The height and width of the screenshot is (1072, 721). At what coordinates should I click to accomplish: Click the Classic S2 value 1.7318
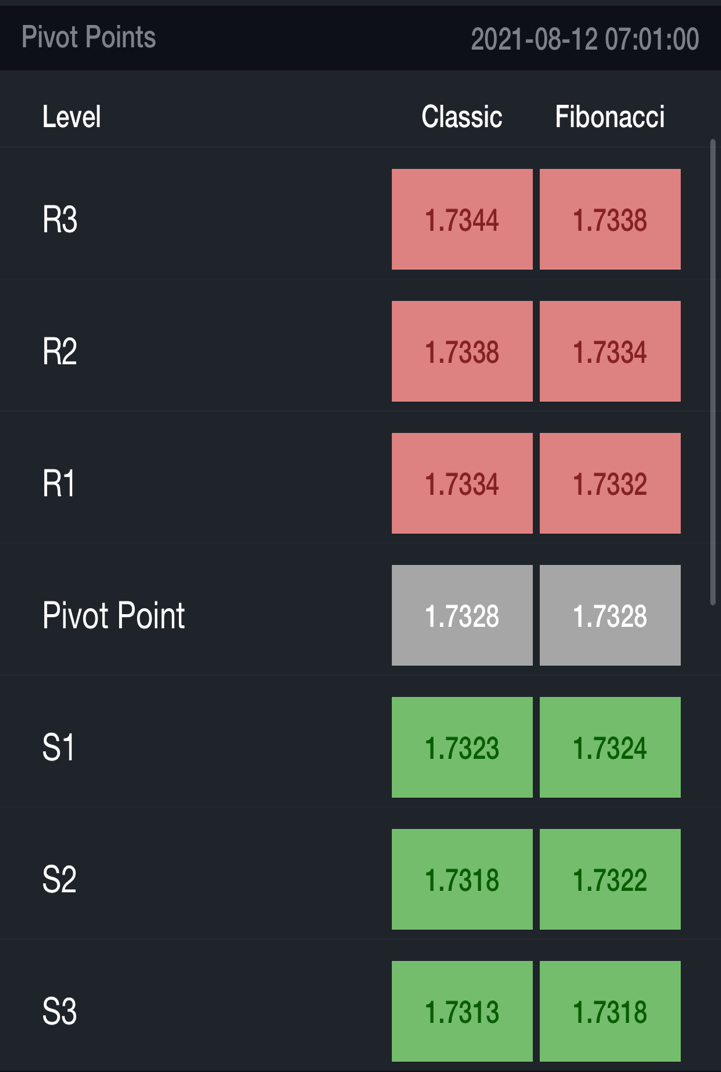(x=462, y=879)
